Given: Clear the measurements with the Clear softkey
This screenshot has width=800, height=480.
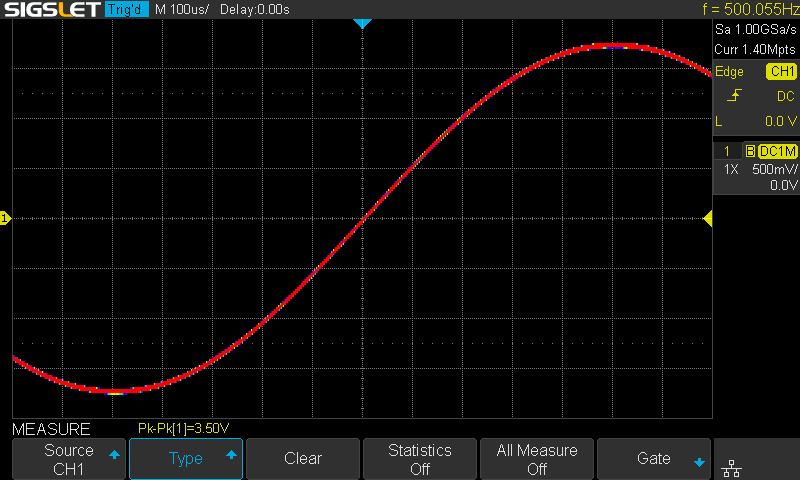Looking at the screenshot, I should (303, 459).
